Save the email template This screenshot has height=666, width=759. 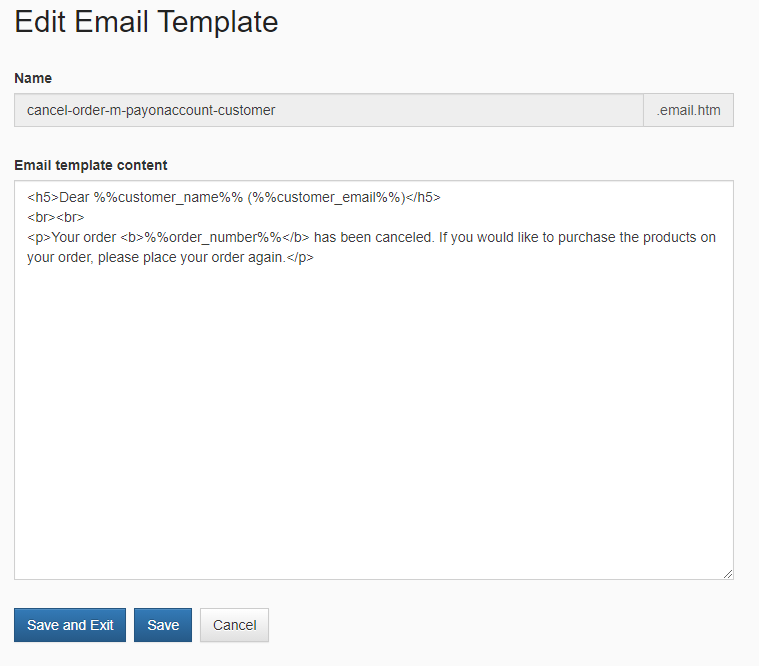click(x=163, y=625)
